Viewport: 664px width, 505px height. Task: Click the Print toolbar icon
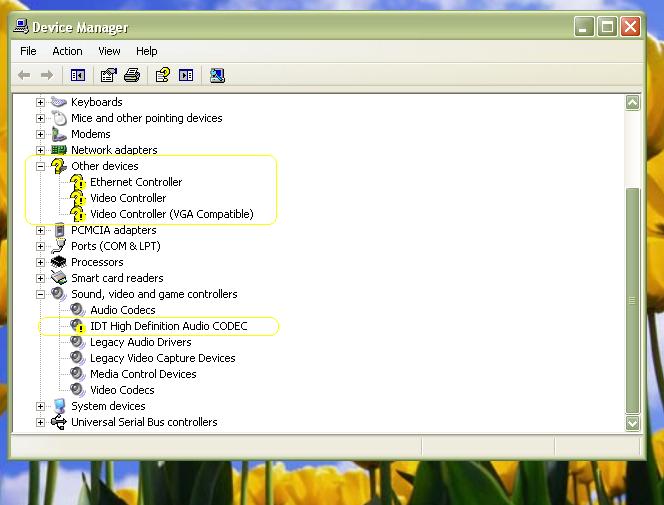coord(132,75)
